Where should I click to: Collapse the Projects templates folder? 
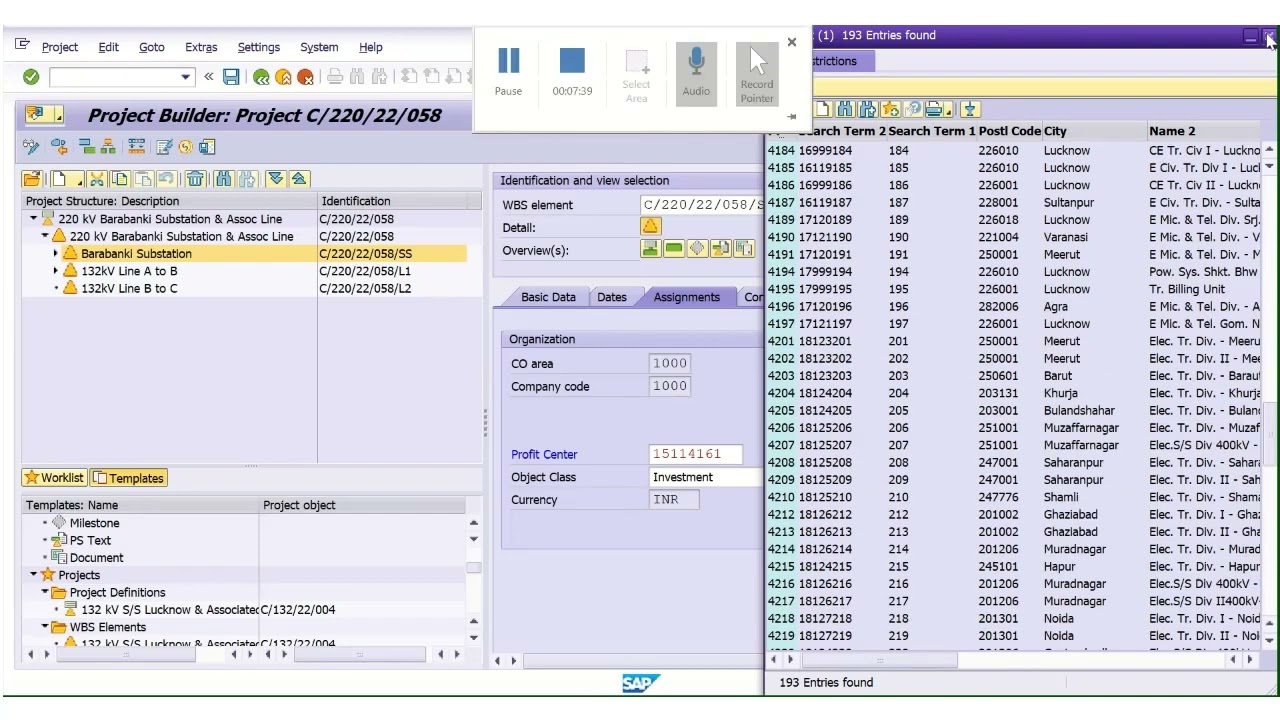click(x=34, y=575)
